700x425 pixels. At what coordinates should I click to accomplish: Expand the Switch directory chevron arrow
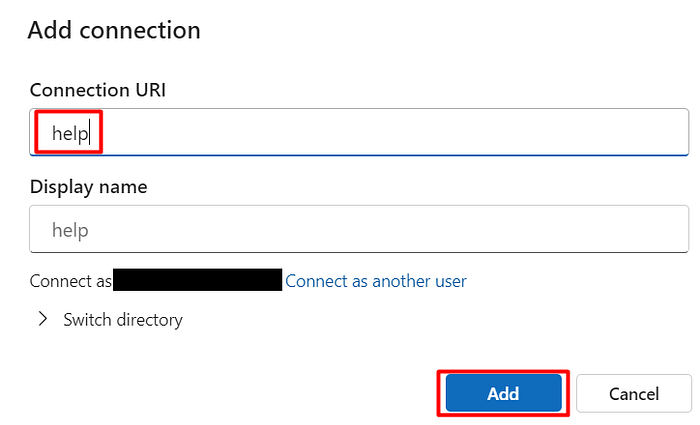click(43, 320)
